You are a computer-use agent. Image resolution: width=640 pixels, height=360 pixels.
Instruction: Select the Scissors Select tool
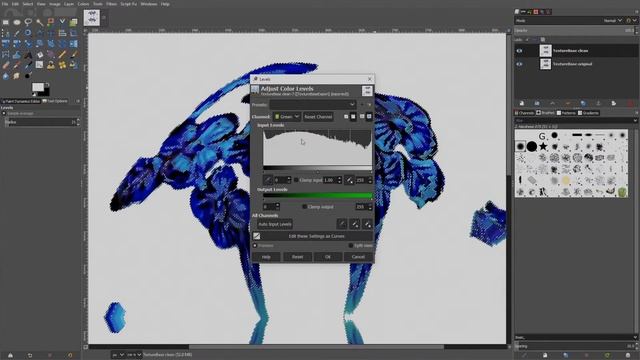(x=62, y=21)
